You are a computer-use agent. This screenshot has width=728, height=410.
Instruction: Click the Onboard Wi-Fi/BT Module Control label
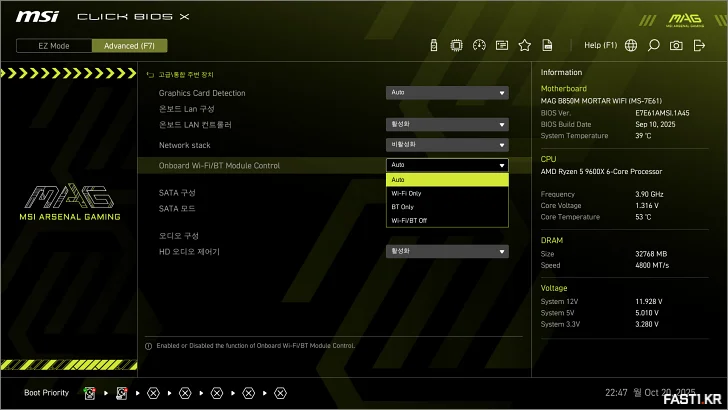[x=219, y=166]
